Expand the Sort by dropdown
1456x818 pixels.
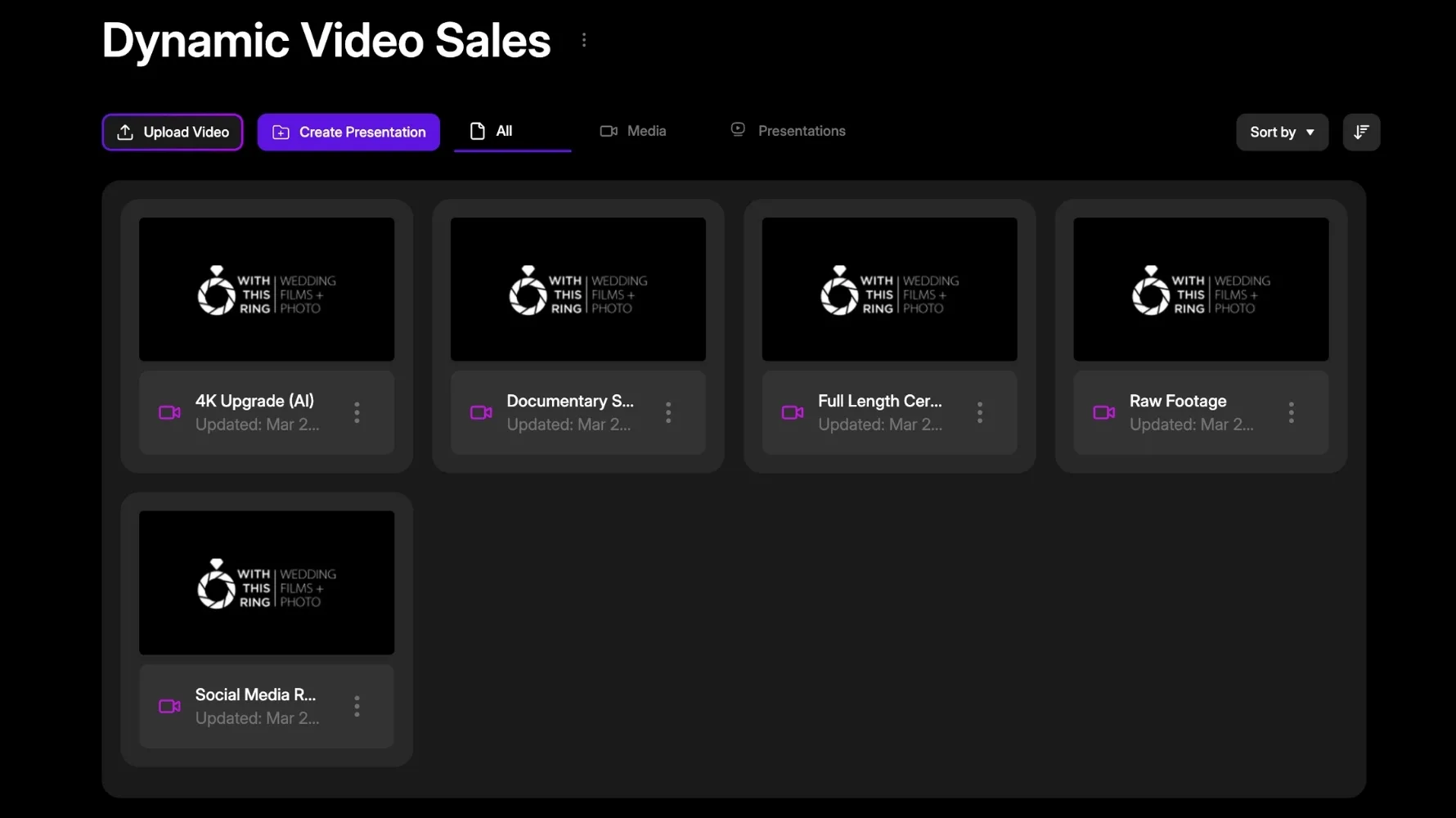(x=1282, y=132)
